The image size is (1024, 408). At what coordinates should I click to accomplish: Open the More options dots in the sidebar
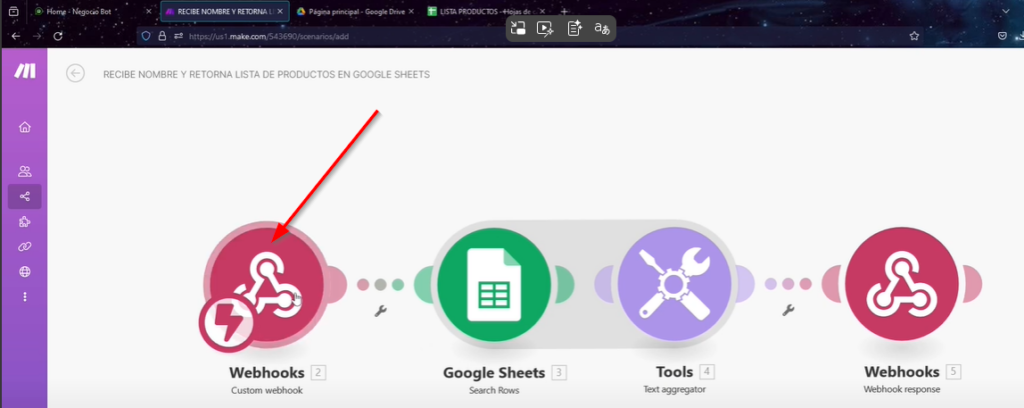[x=25, y=296]
